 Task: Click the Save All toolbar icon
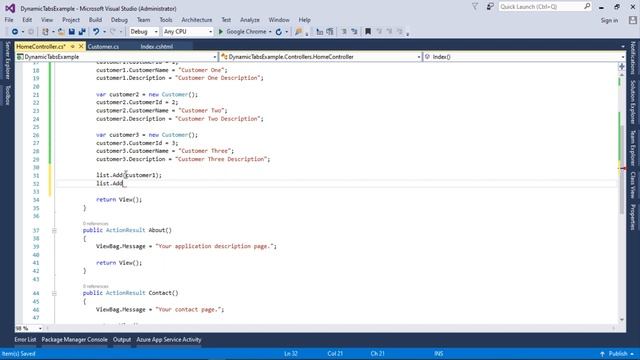pyautogui.click(x=82, y=31)
